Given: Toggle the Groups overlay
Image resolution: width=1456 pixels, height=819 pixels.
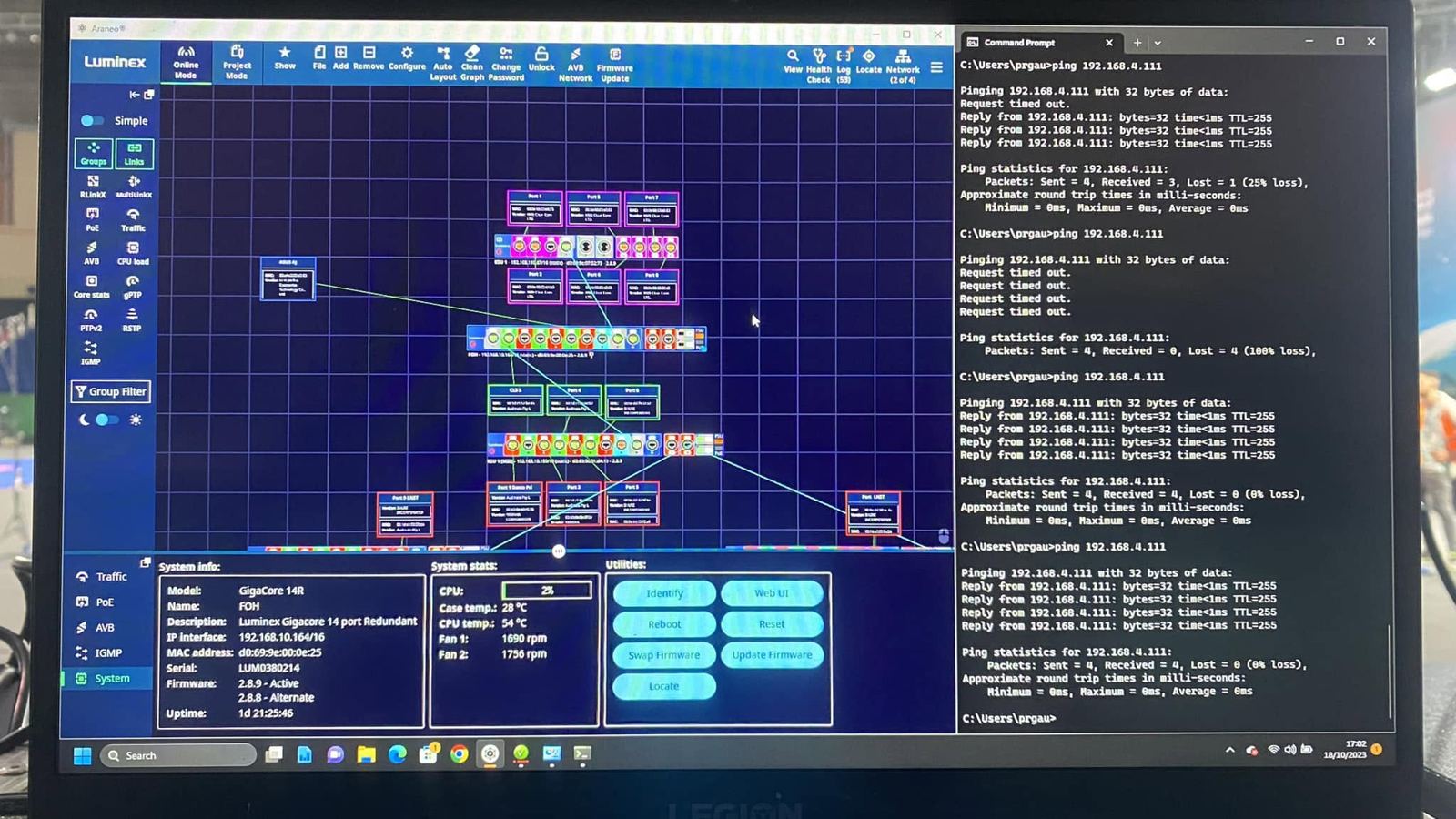Looking at the screenshot, I should pos(94,154).
